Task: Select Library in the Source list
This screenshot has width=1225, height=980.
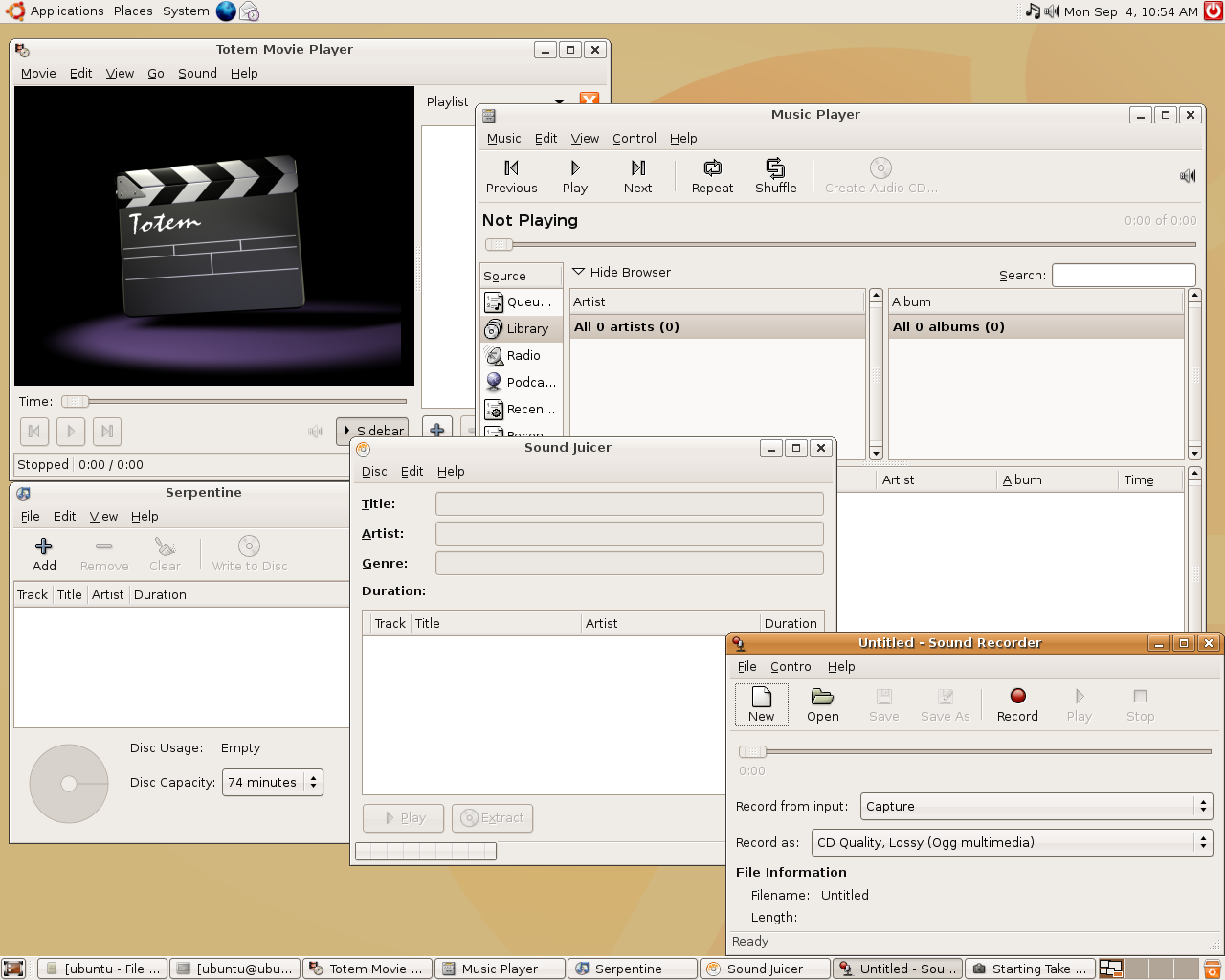Action: point(521,328)
